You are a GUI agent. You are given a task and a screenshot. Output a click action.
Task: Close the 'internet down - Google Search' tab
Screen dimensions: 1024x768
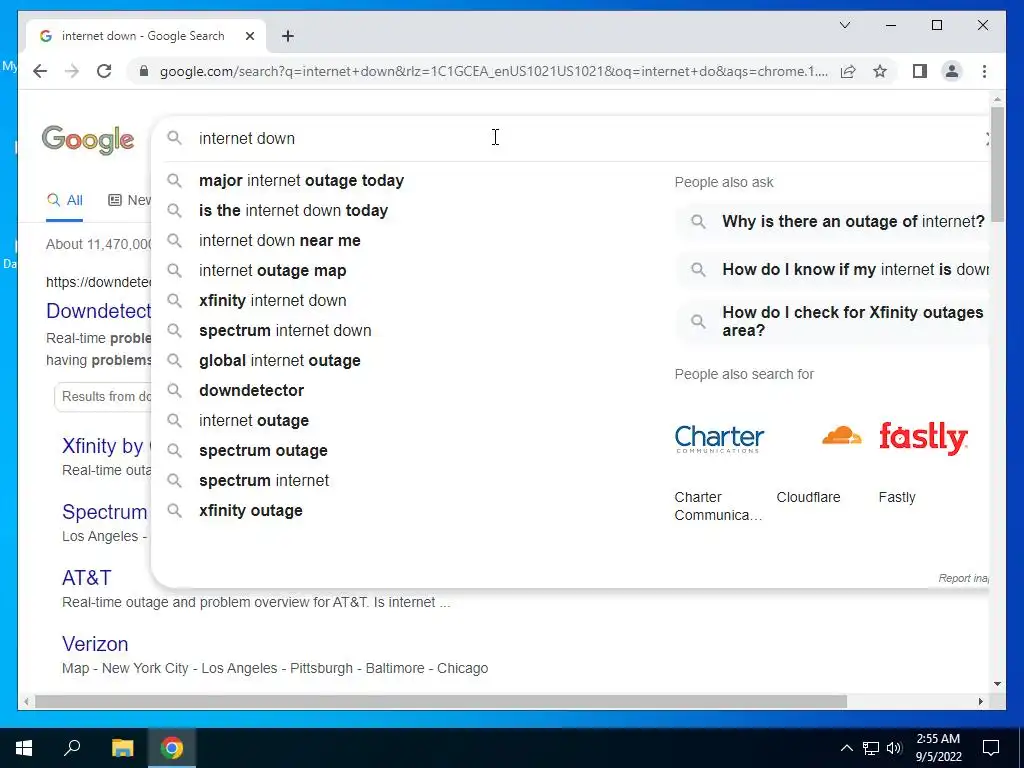coord(249,36)
